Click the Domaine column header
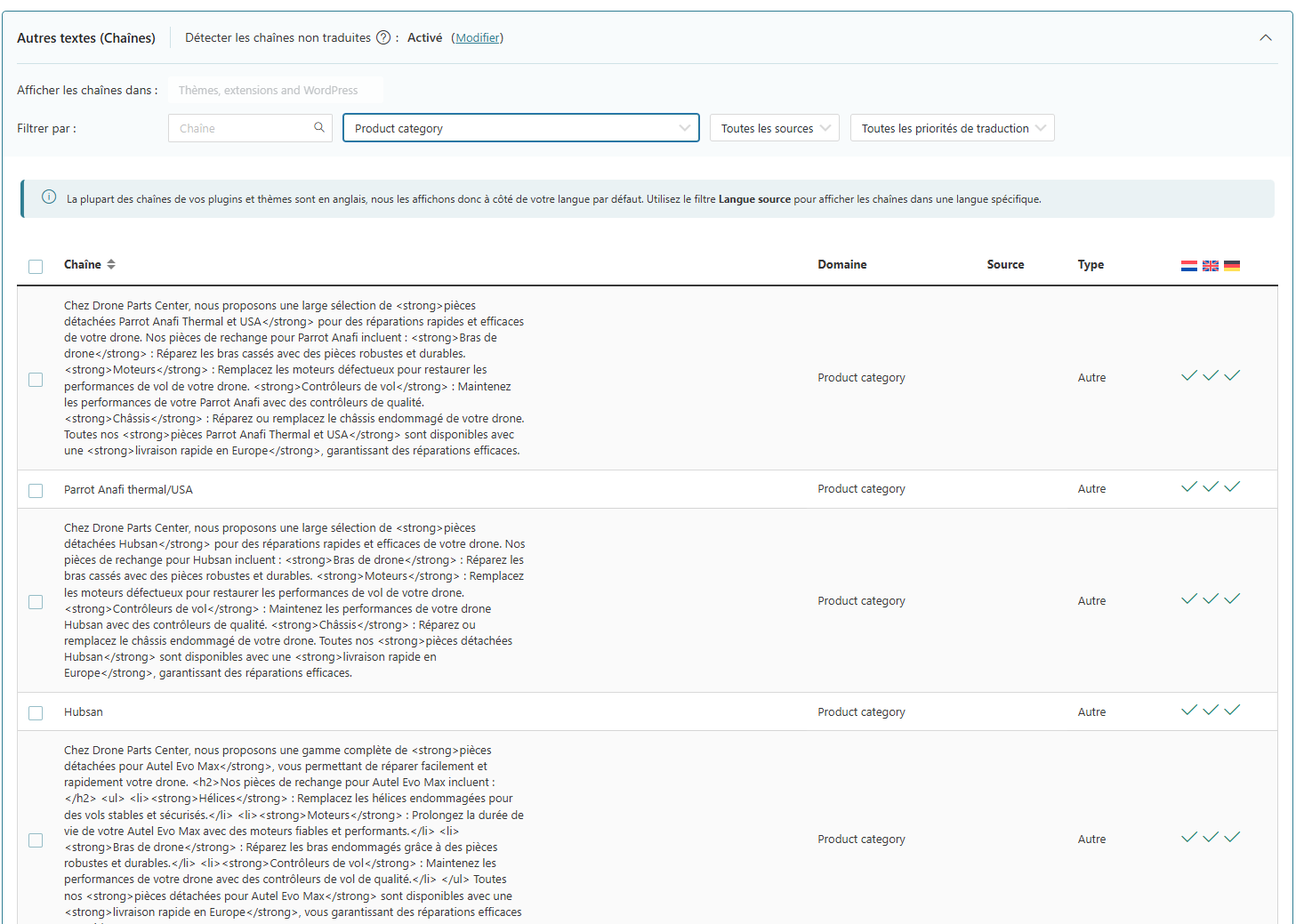The width and height of the screenshot is (1304, 924). click(842, 264)
